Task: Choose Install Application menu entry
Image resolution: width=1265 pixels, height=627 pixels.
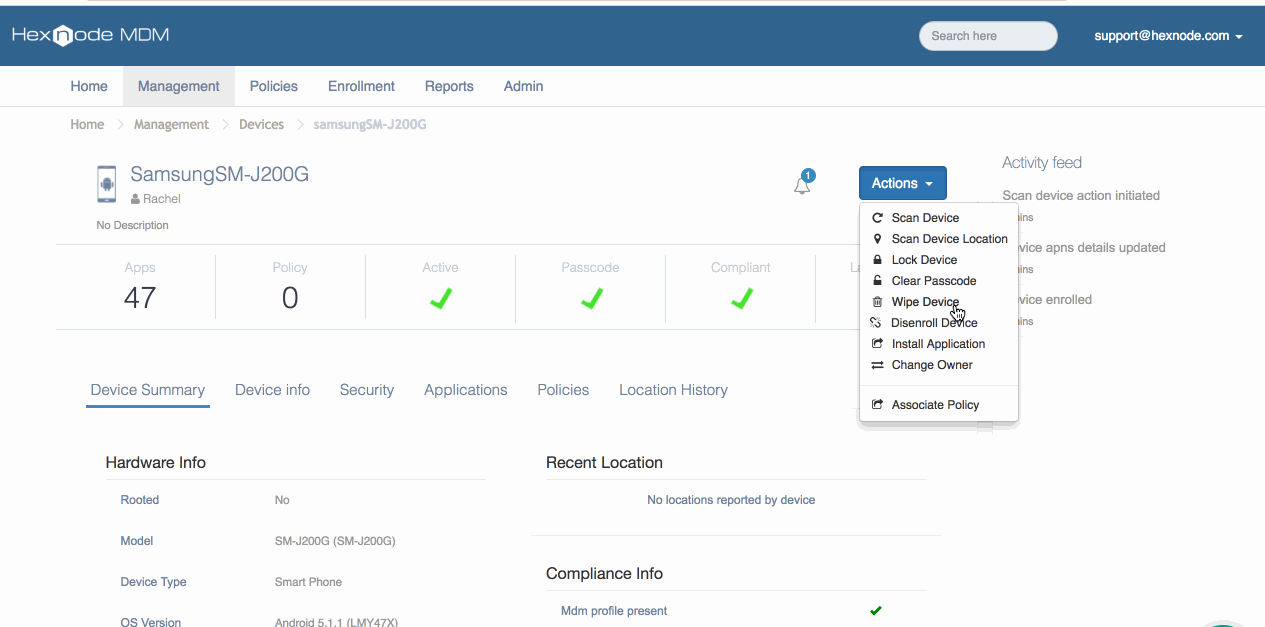Action: pyautogui.click(x=939, y=344)
